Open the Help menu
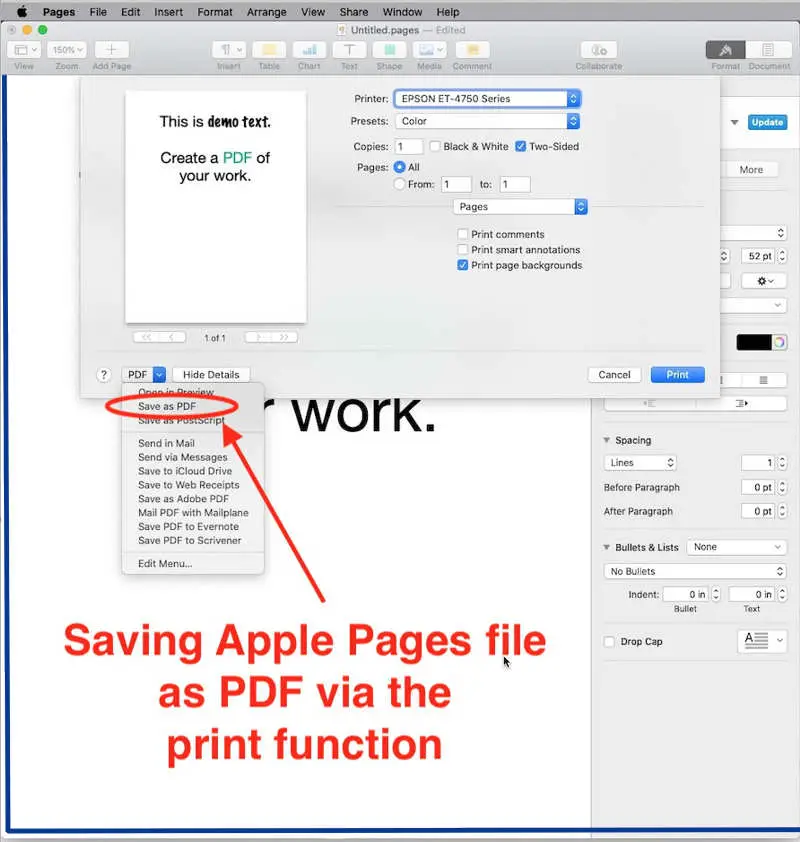The image size is (800, 842). pos(448,12)
